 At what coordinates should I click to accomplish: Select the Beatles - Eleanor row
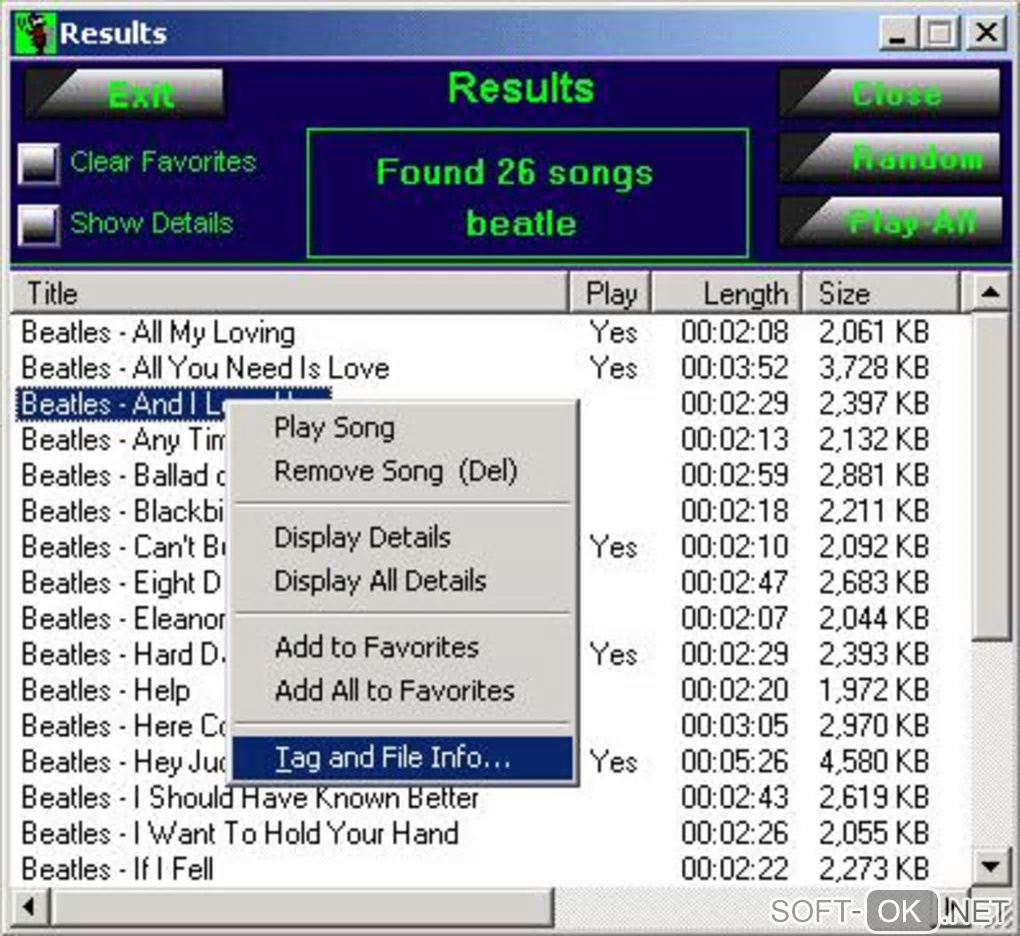pyautogui.click(x=124, y=619)
